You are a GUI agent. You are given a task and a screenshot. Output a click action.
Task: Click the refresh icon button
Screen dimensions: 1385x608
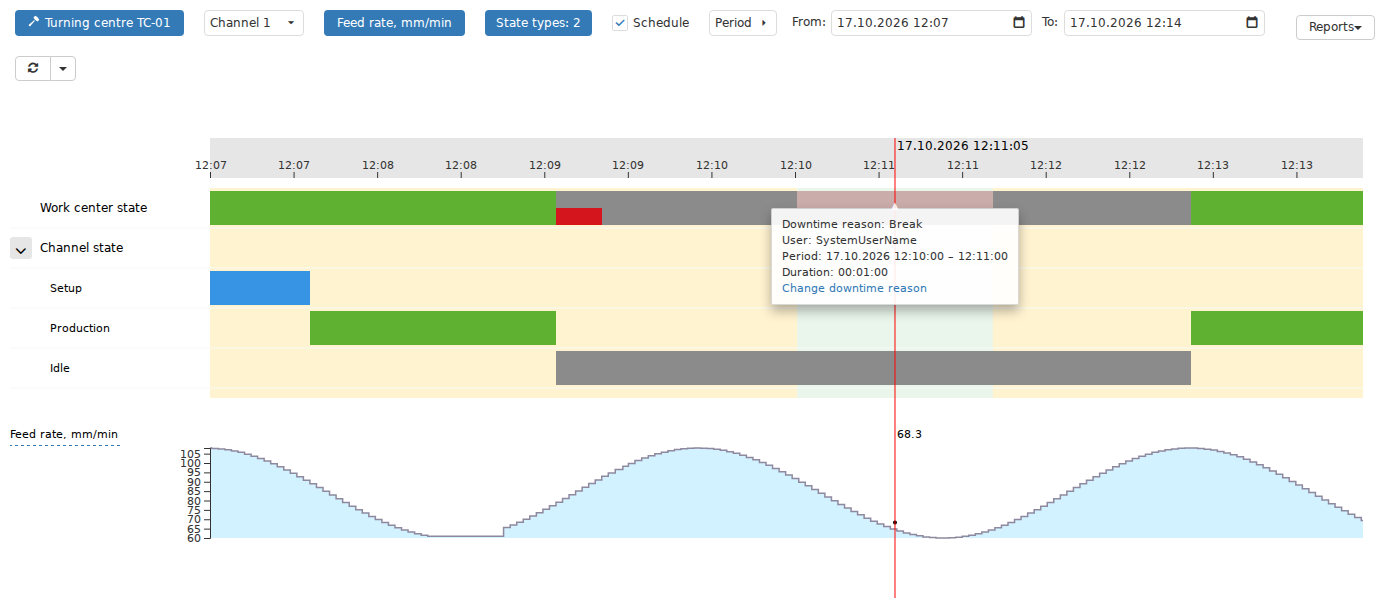(x=33, y=68)
